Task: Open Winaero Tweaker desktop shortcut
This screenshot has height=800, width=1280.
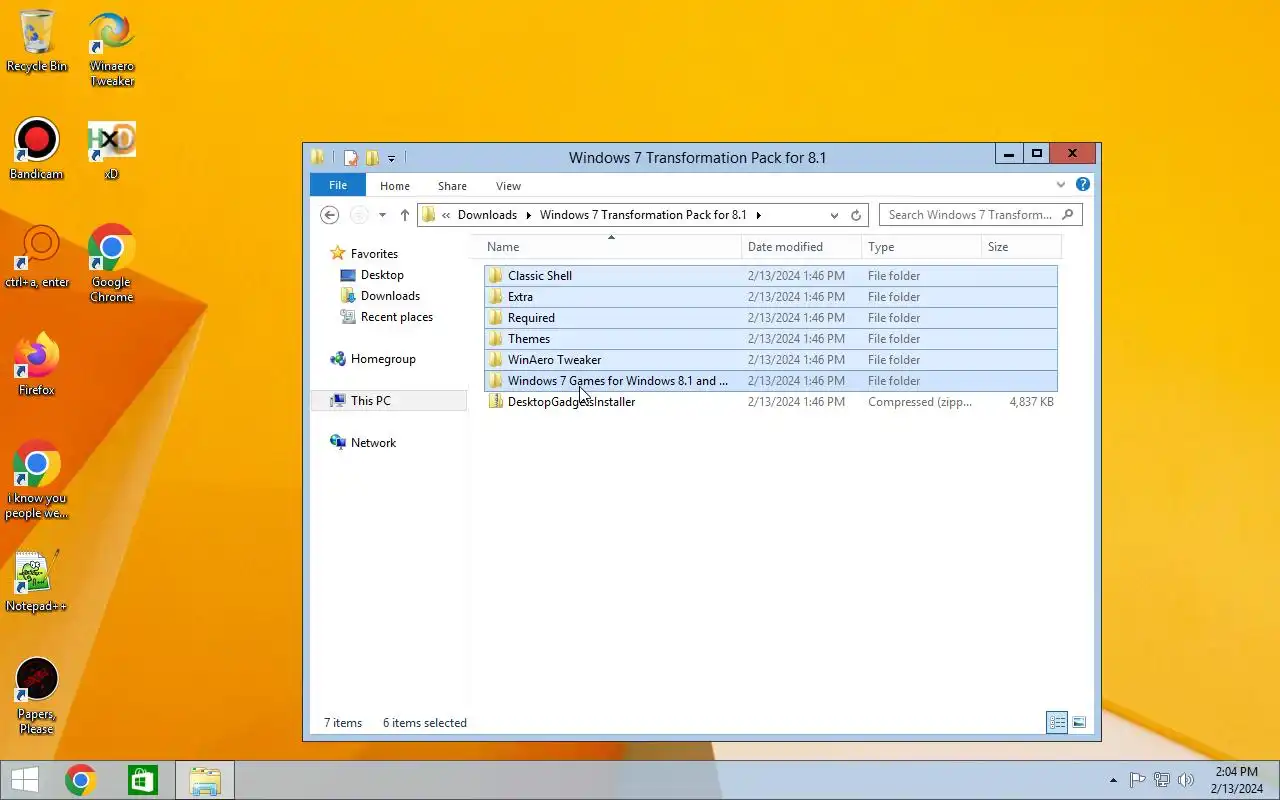Action: [112, 50]
